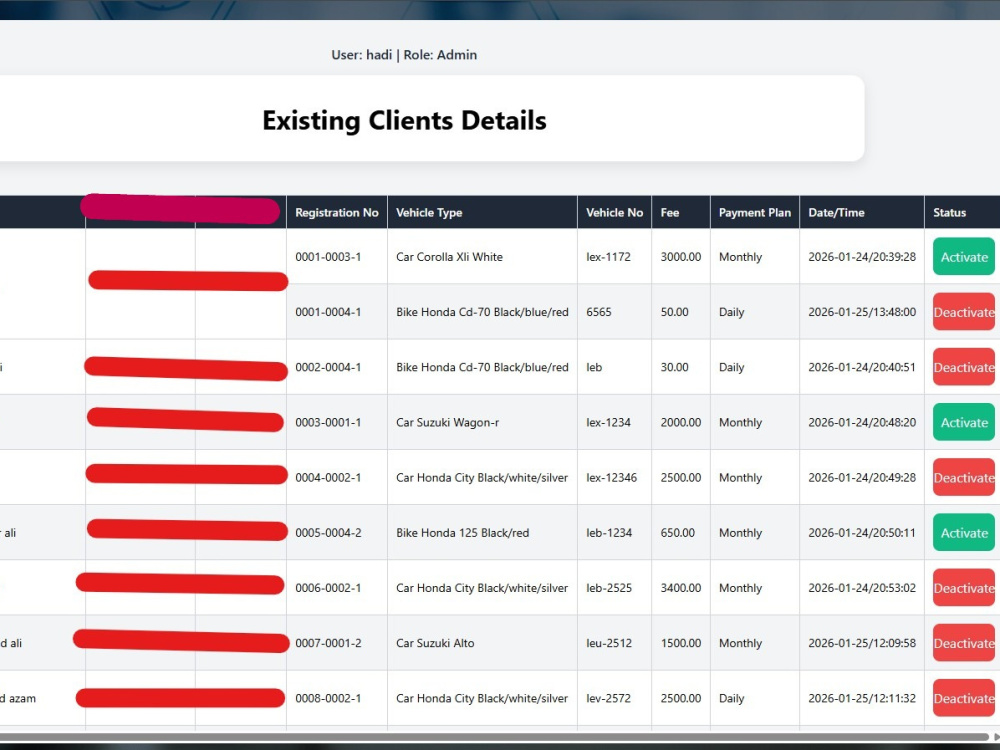
Task: Deactivate client with registration 0002-0004-1
Action: tap(964, 367)
